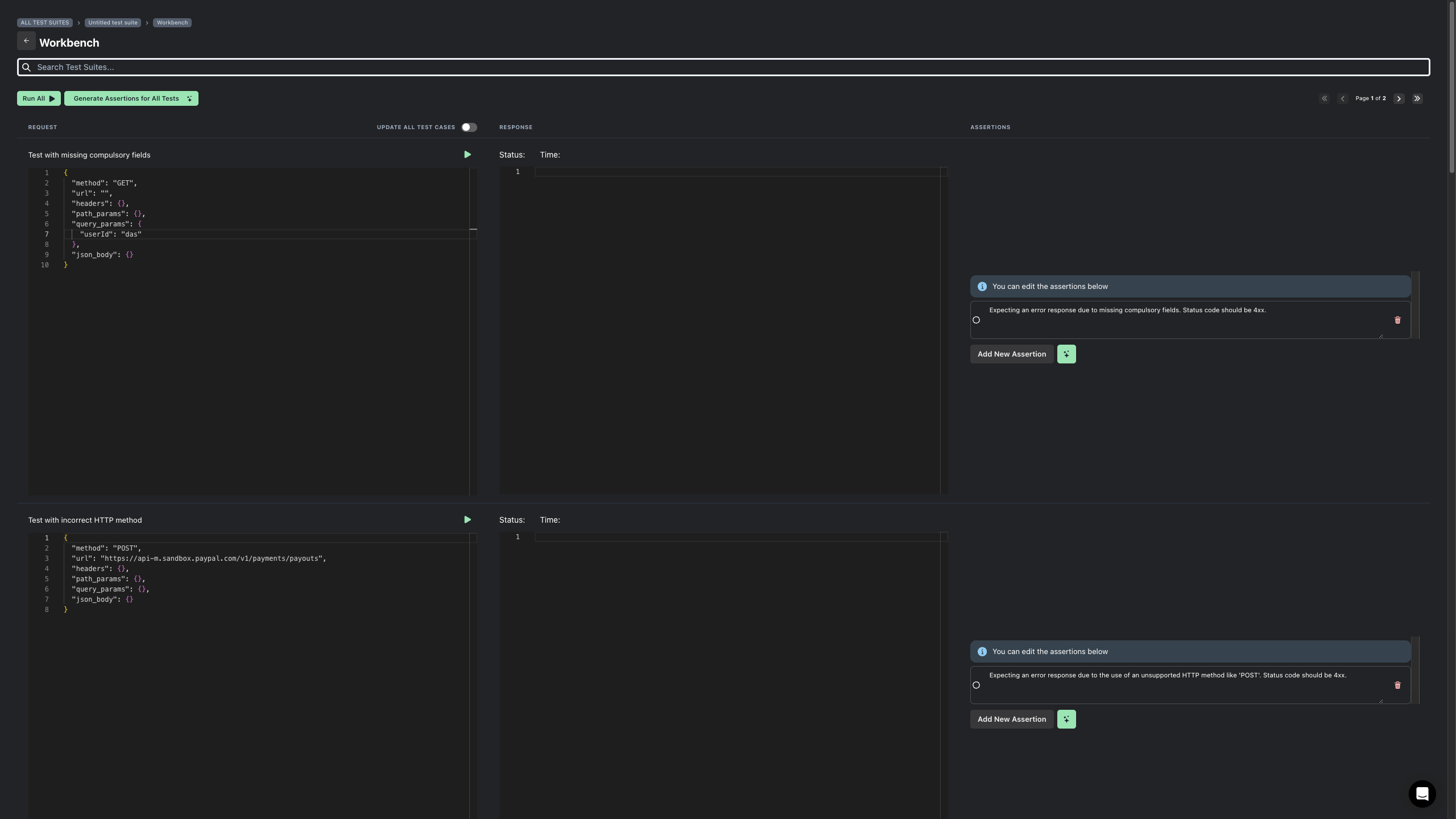Select radio circle of first assertion

click(x=977, y=320)
